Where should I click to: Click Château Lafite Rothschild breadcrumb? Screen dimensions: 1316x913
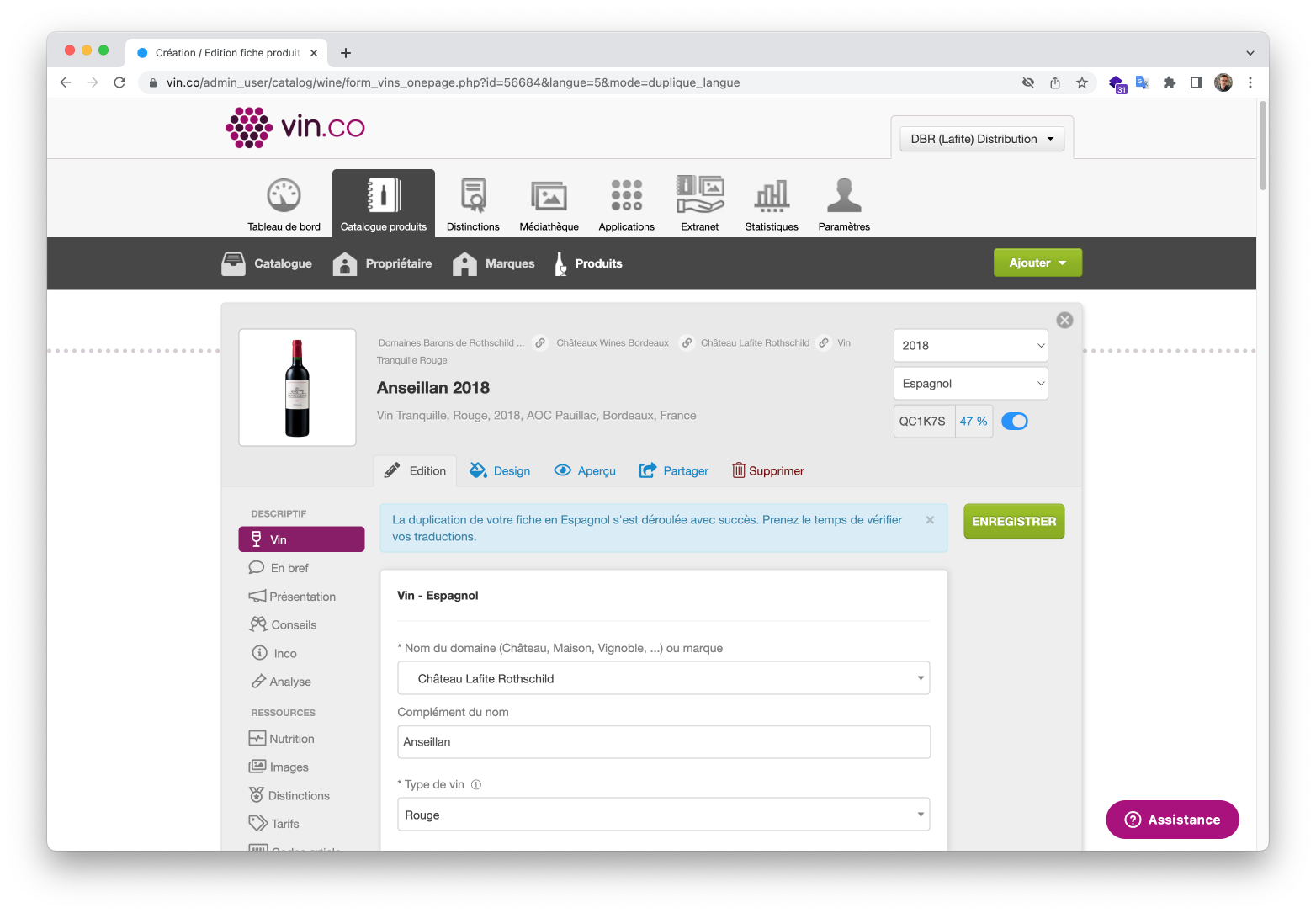[x=755, y=342]
